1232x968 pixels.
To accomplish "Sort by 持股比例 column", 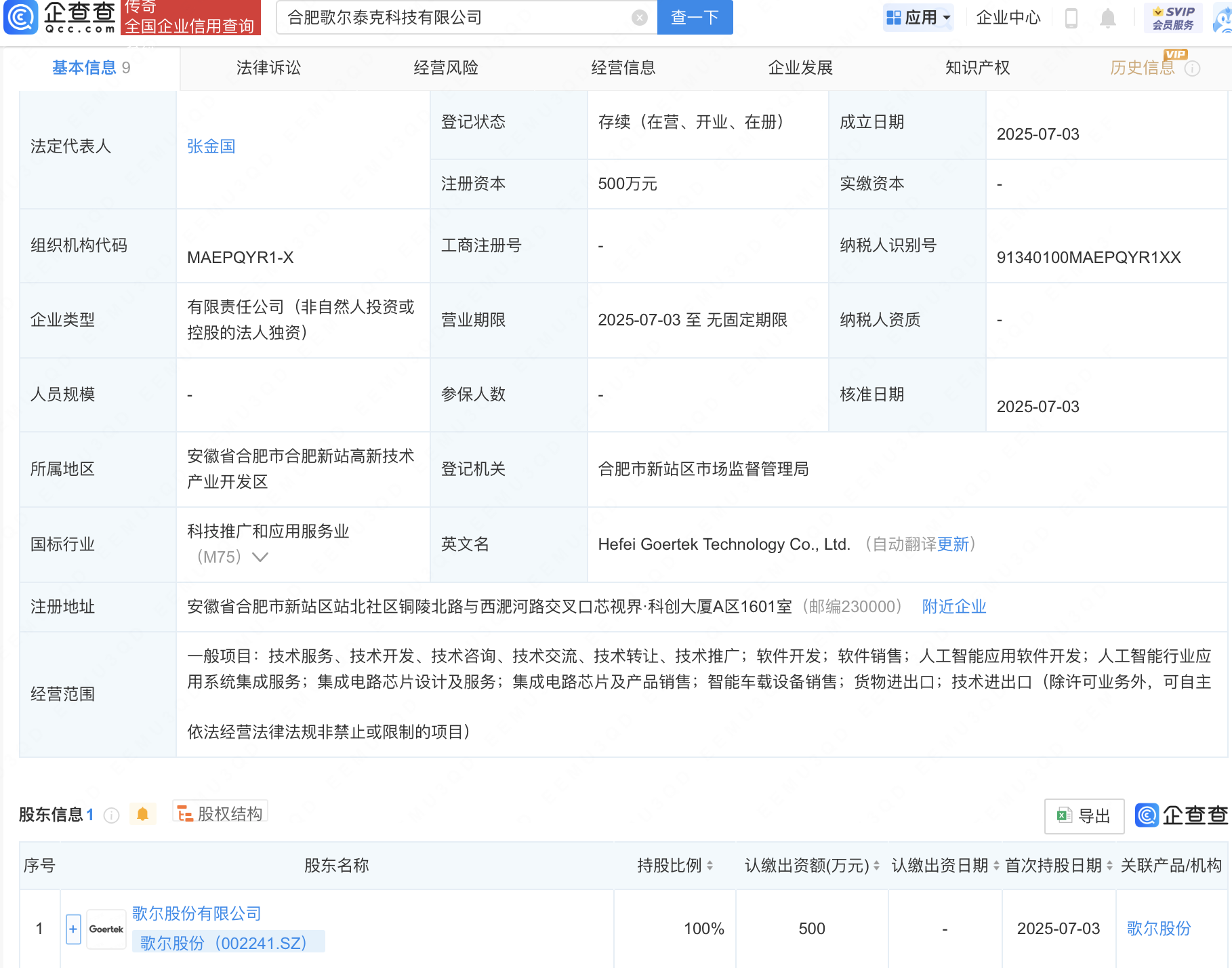I will (710, 866).
